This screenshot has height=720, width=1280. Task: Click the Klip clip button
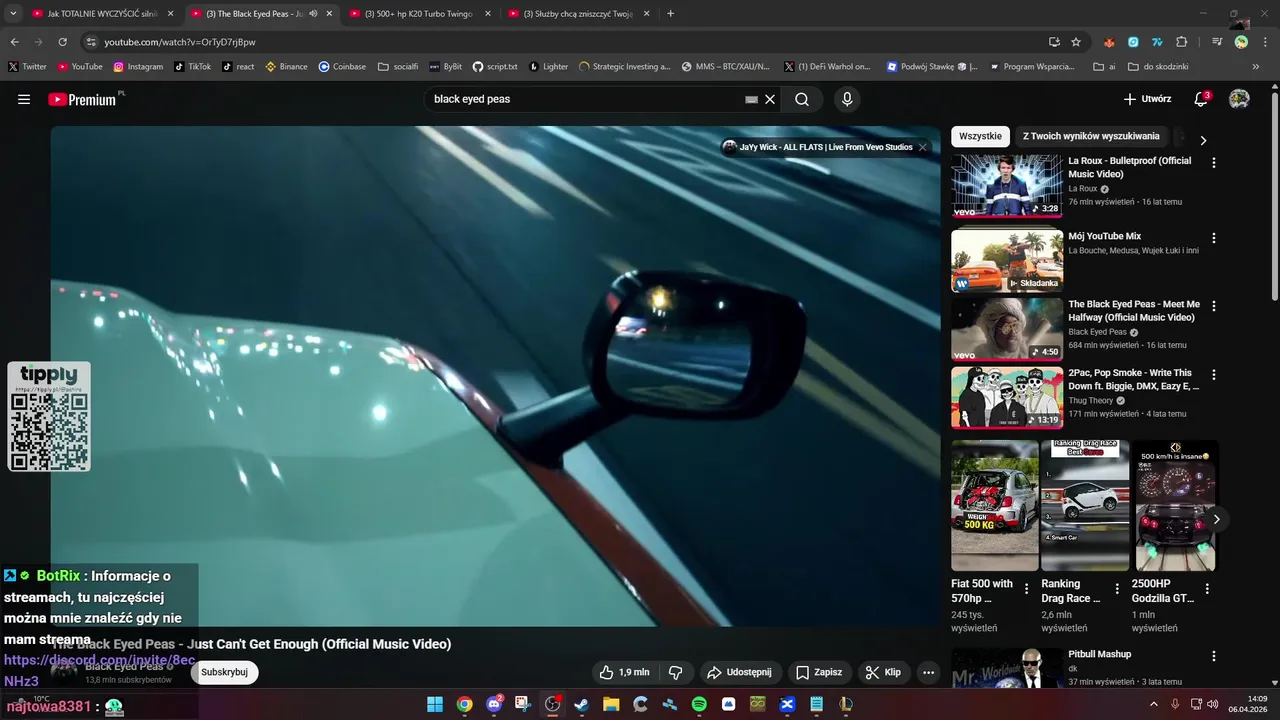[883, 672]
